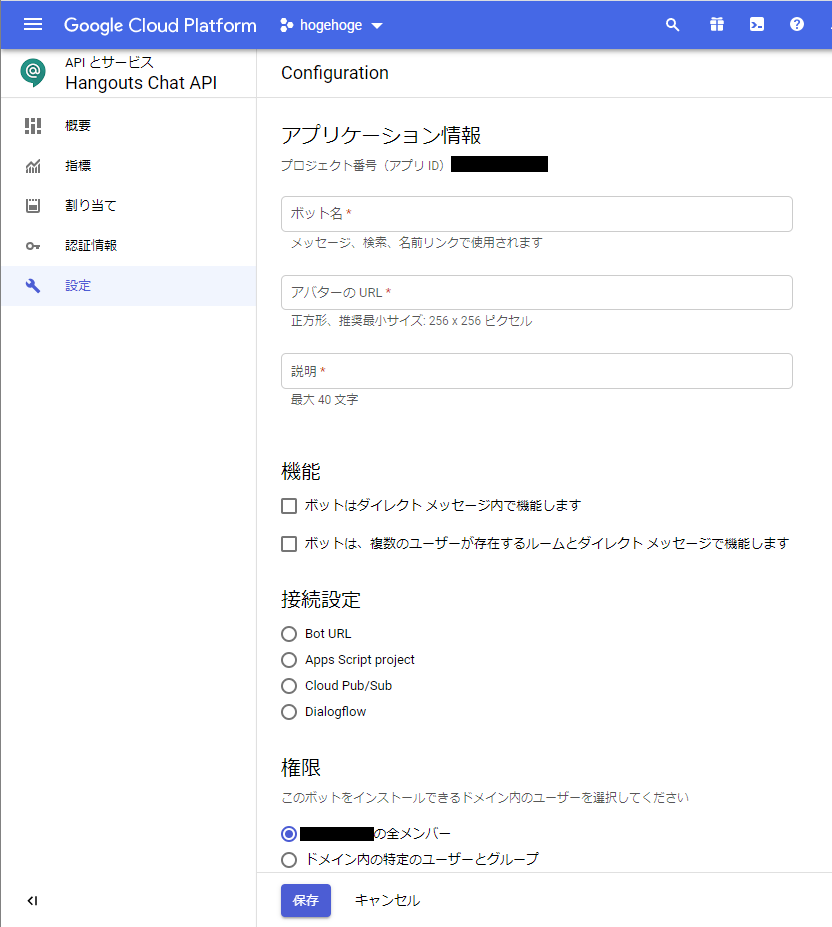Select 設定 in the sidebar
This screenshot has height=927, width=832.
[128, 286]
